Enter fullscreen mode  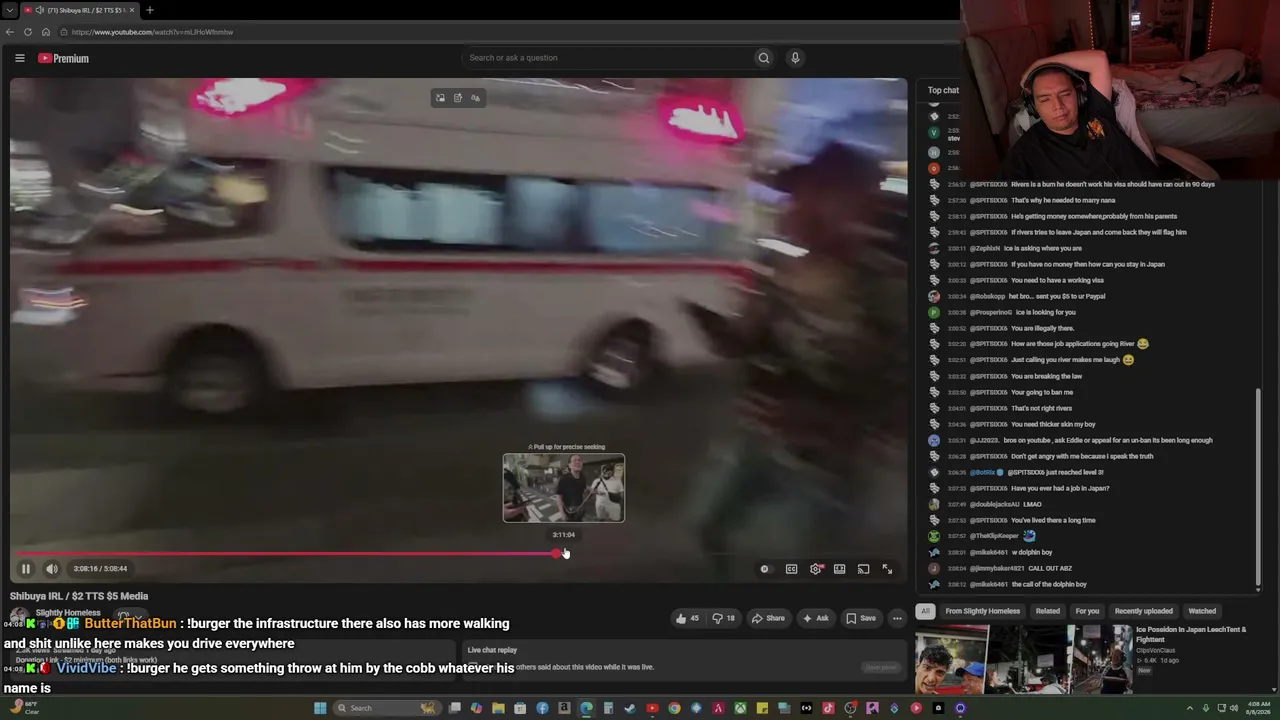pyautogui.click(x=887, y=569)
